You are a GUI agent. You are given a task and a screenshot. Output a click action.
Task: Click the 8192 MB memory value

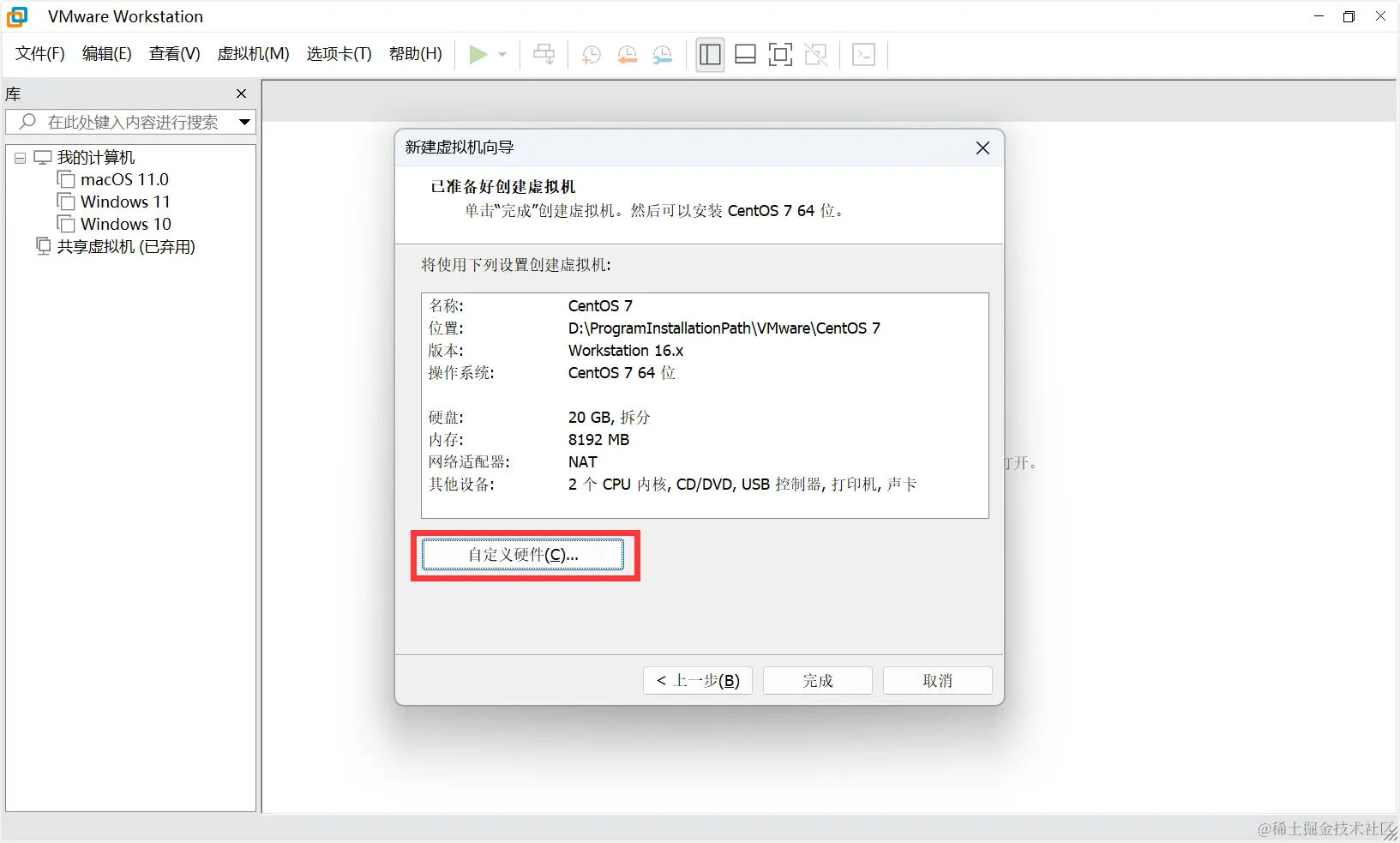point(598,440)
